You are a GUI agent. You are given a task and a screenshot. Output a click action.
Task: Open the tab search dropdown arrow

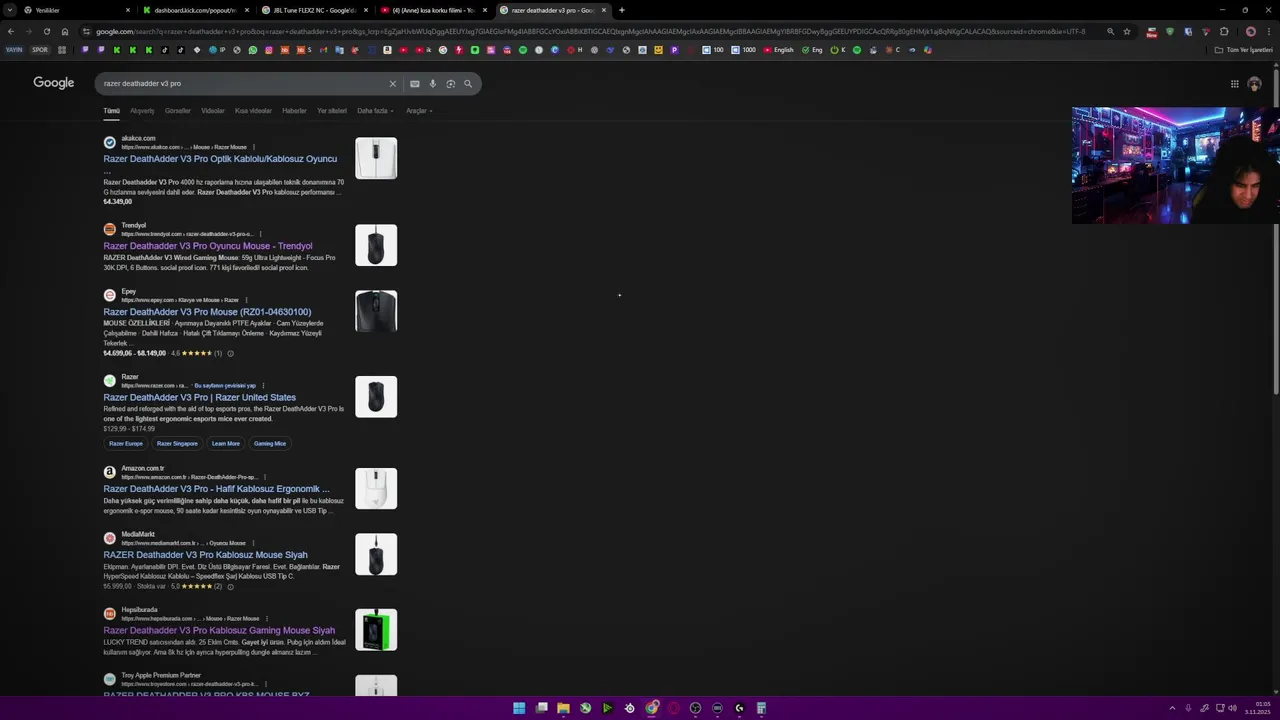[x=10, y=10]
